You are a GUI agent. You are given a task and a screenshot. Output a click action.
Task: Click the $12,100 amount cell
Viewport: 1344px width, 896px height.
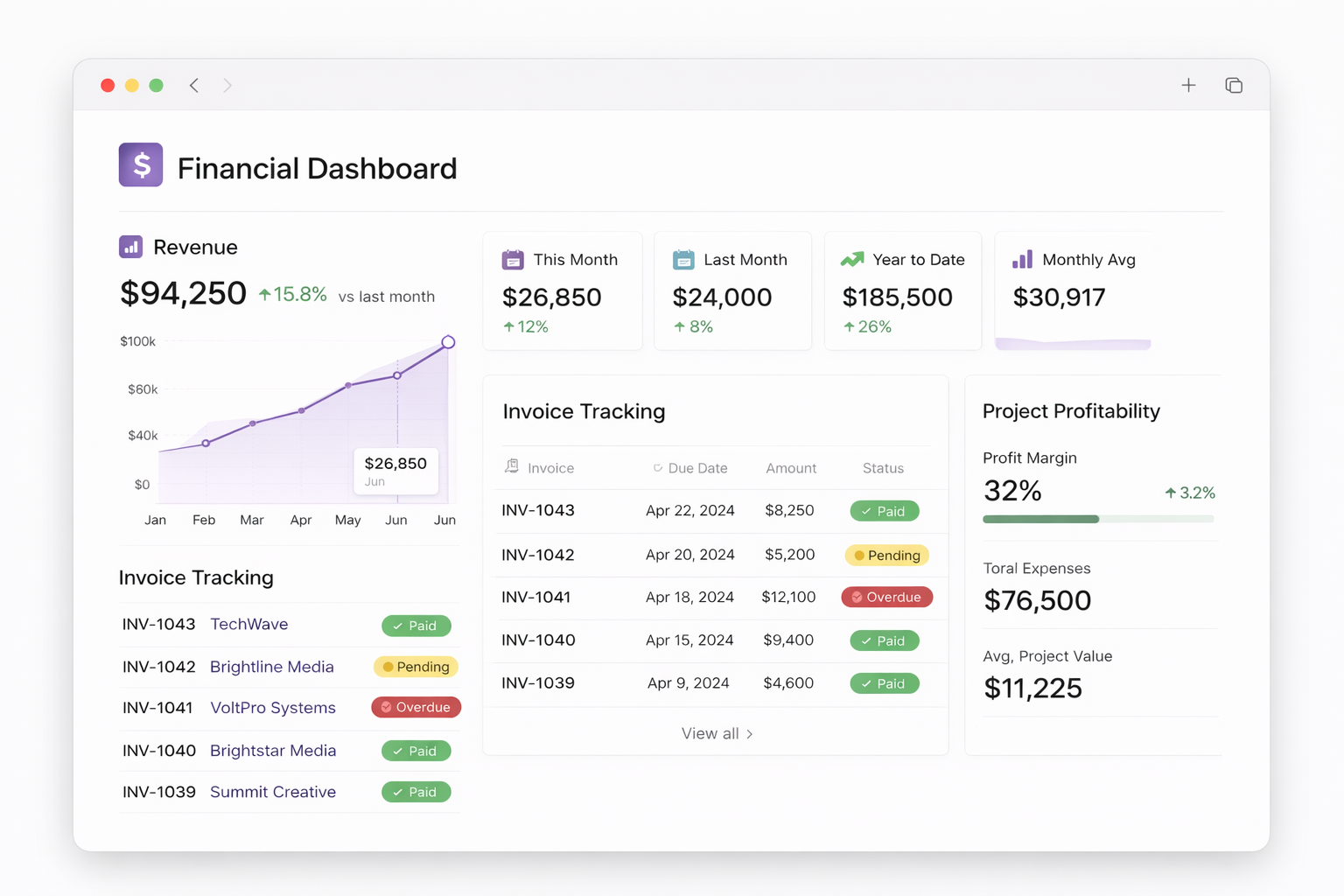788,597
